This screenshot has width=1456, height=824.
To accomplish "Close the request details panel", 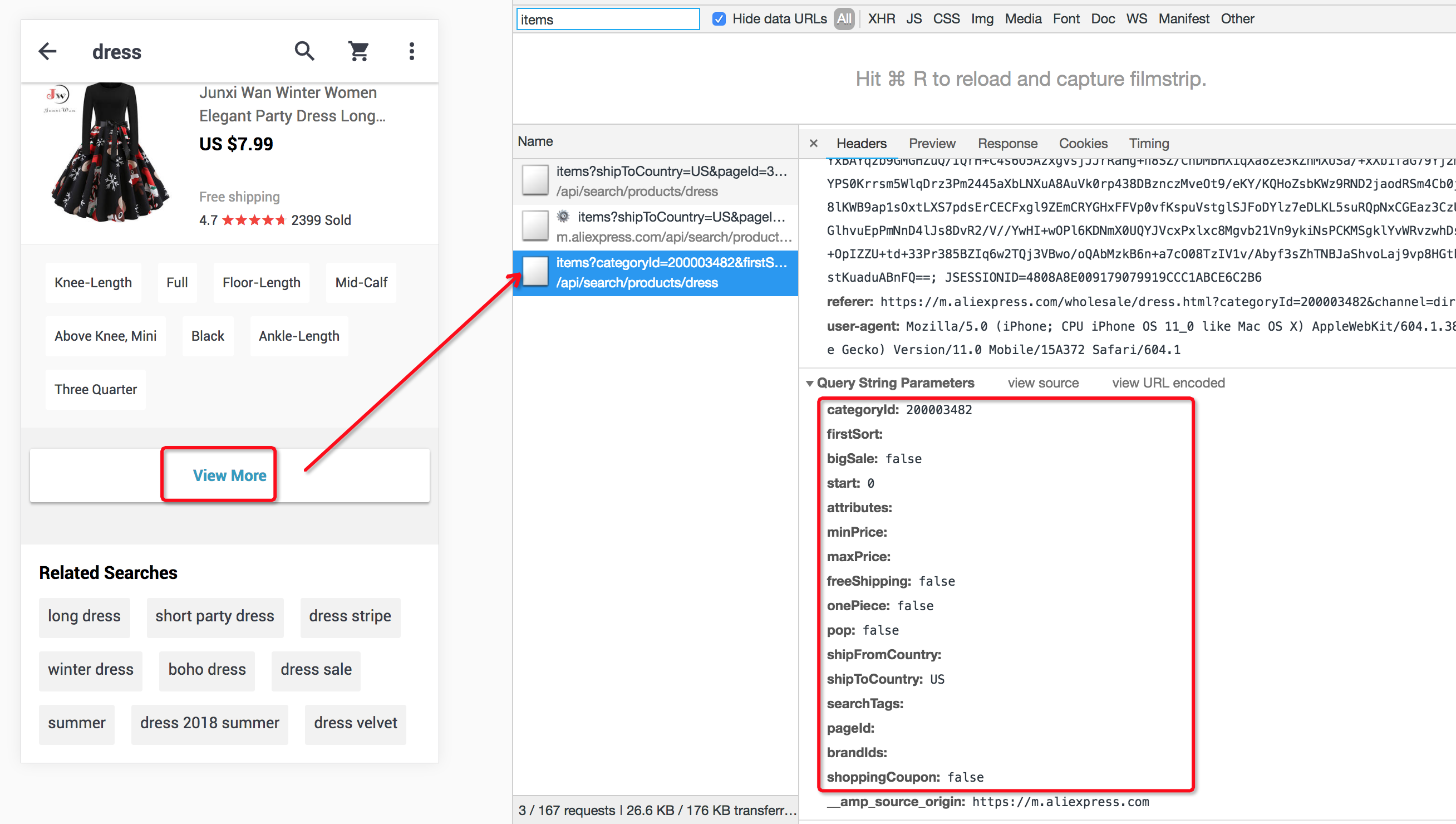I will tap(813, 143).
